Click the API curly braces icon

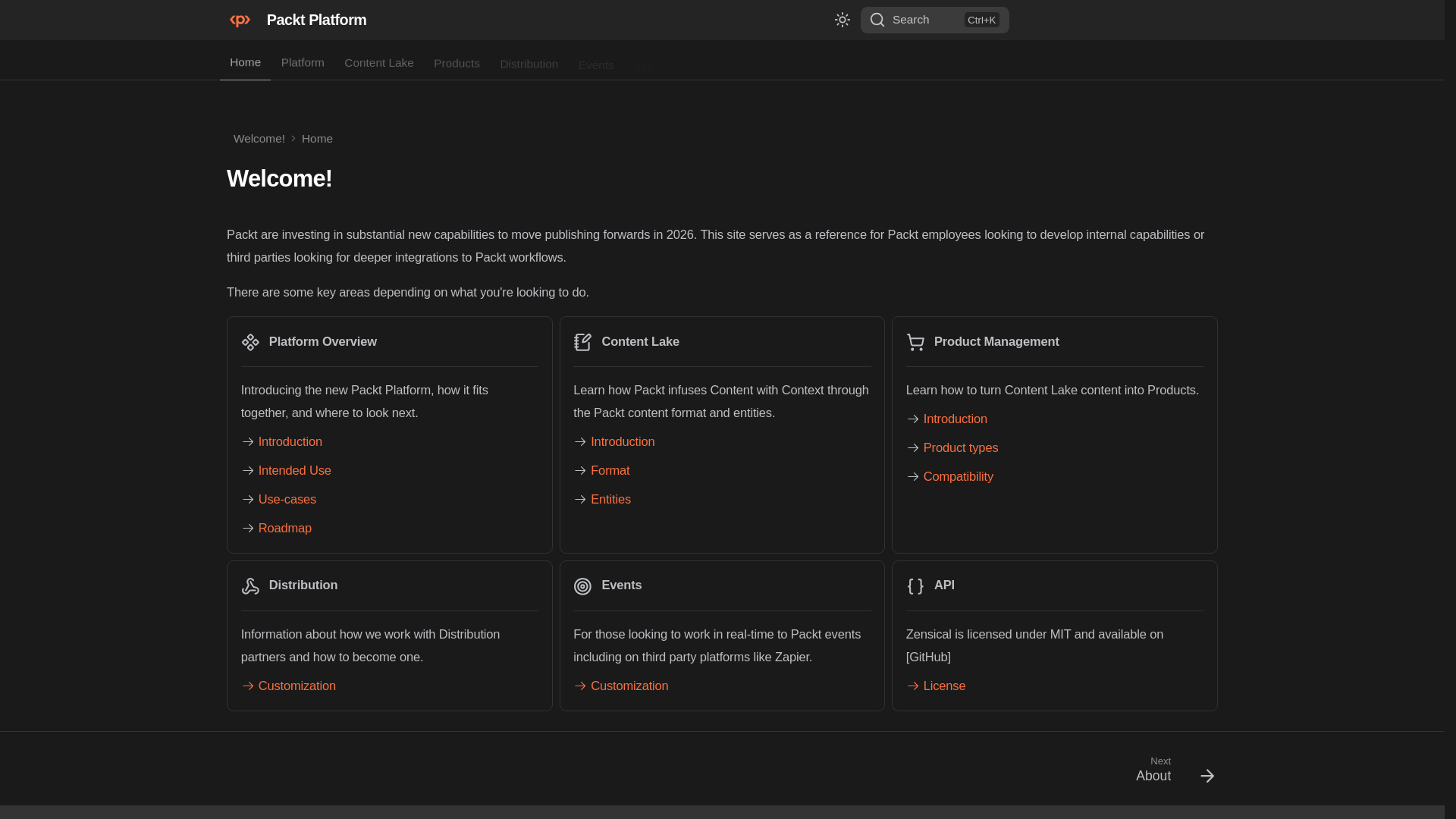tap(915, 586)
